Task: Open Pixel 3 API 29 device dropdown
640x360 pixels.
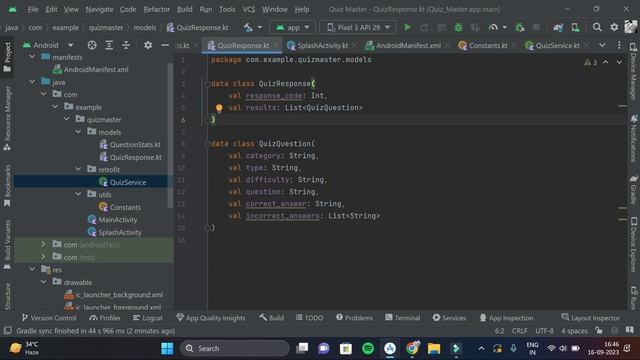Action: point(358,27)
